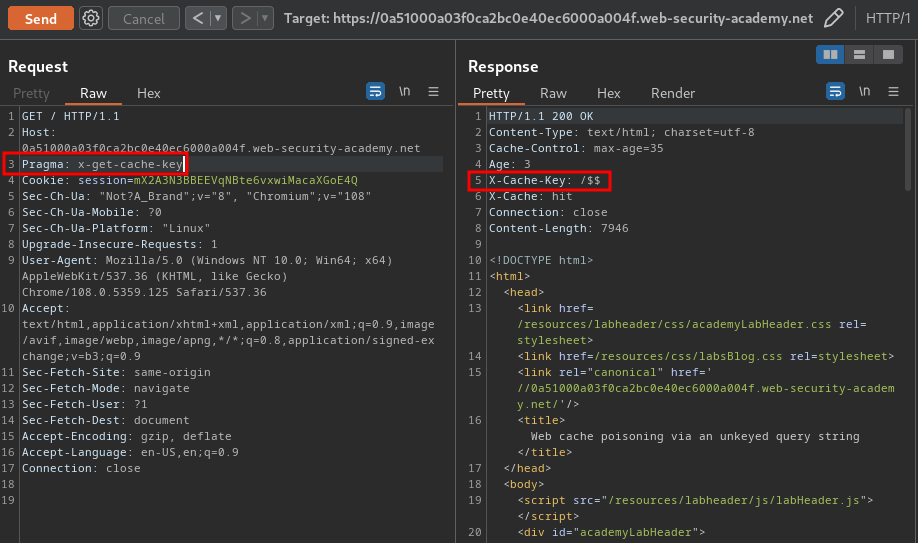Switch Response view to Raw tab
Screen dimensions: 918x543
pyautogui.click(x=553, y=93)
